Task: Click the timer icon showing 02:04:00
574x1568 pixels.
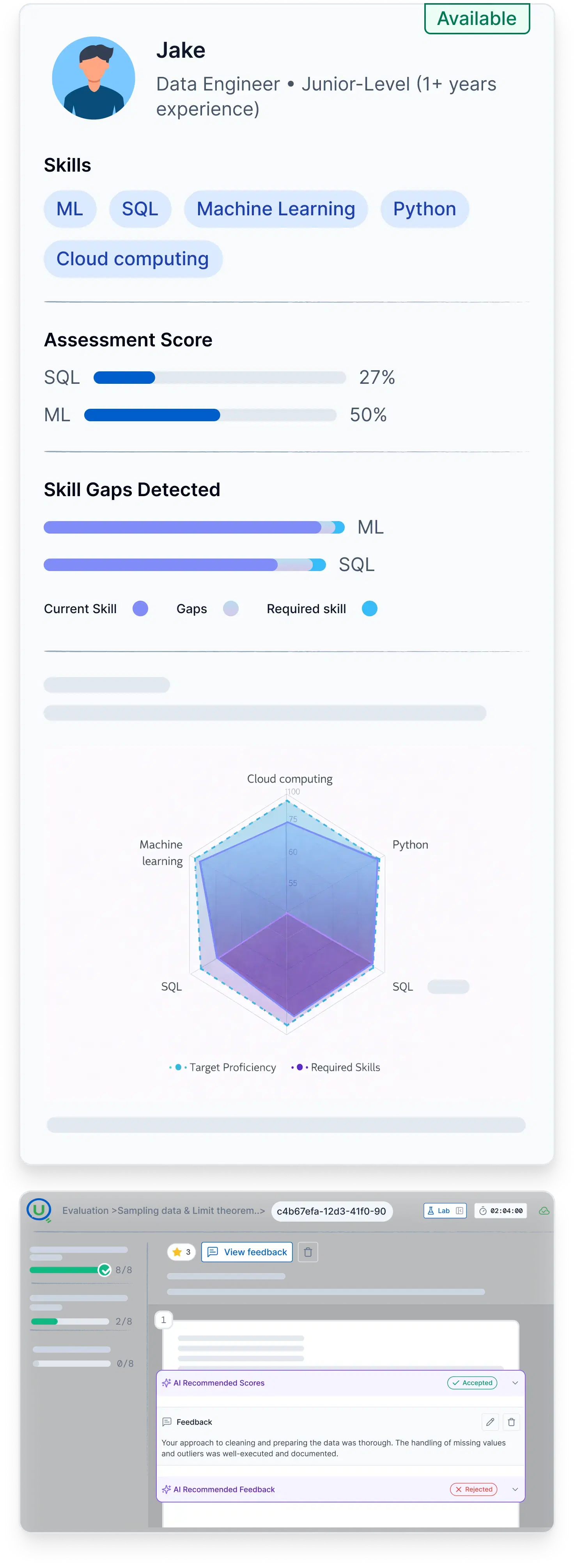Action: click(x=483, y=1211)
